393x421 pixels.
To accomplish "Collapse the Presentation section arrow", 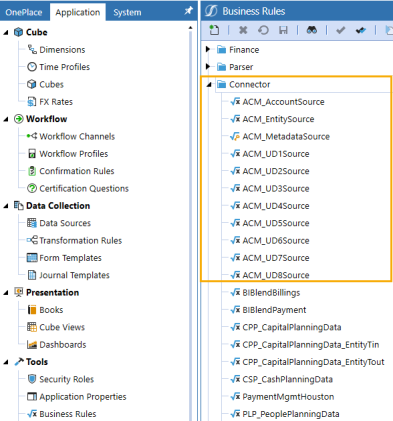I will [6, 292].
